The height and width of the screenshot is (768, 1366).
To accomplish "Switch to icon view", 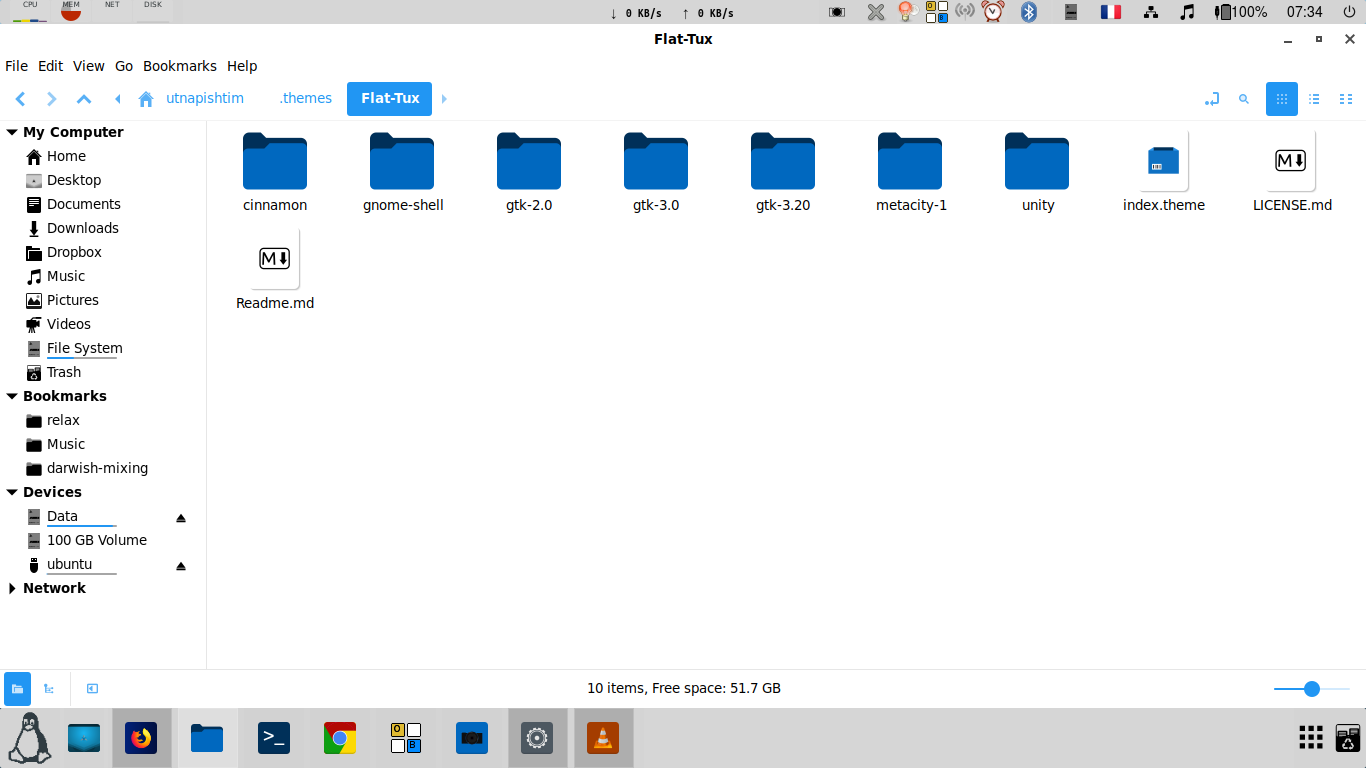I will (1282, 99).
